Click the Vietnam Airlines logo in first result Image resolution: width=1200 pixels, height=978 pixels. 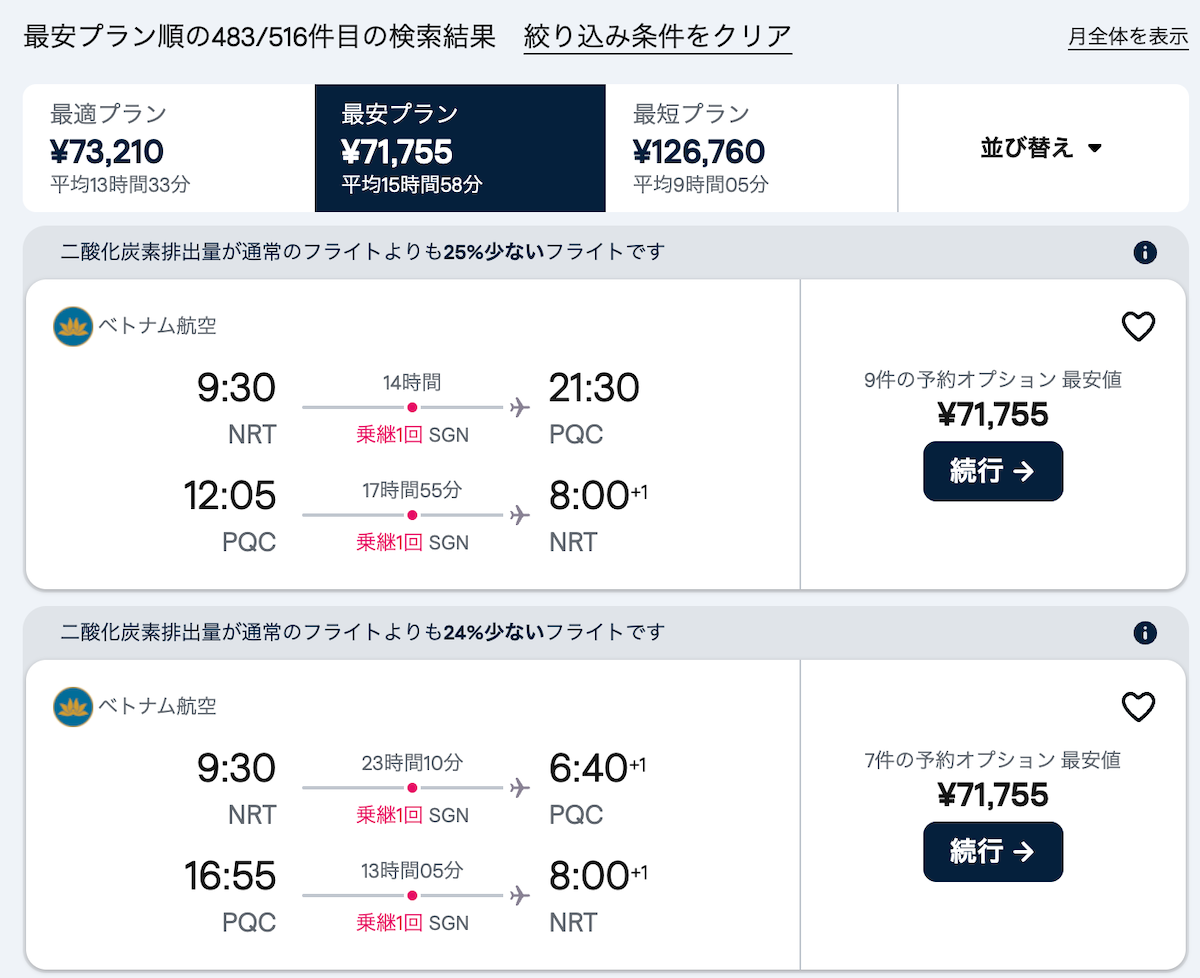pos(73,326)
